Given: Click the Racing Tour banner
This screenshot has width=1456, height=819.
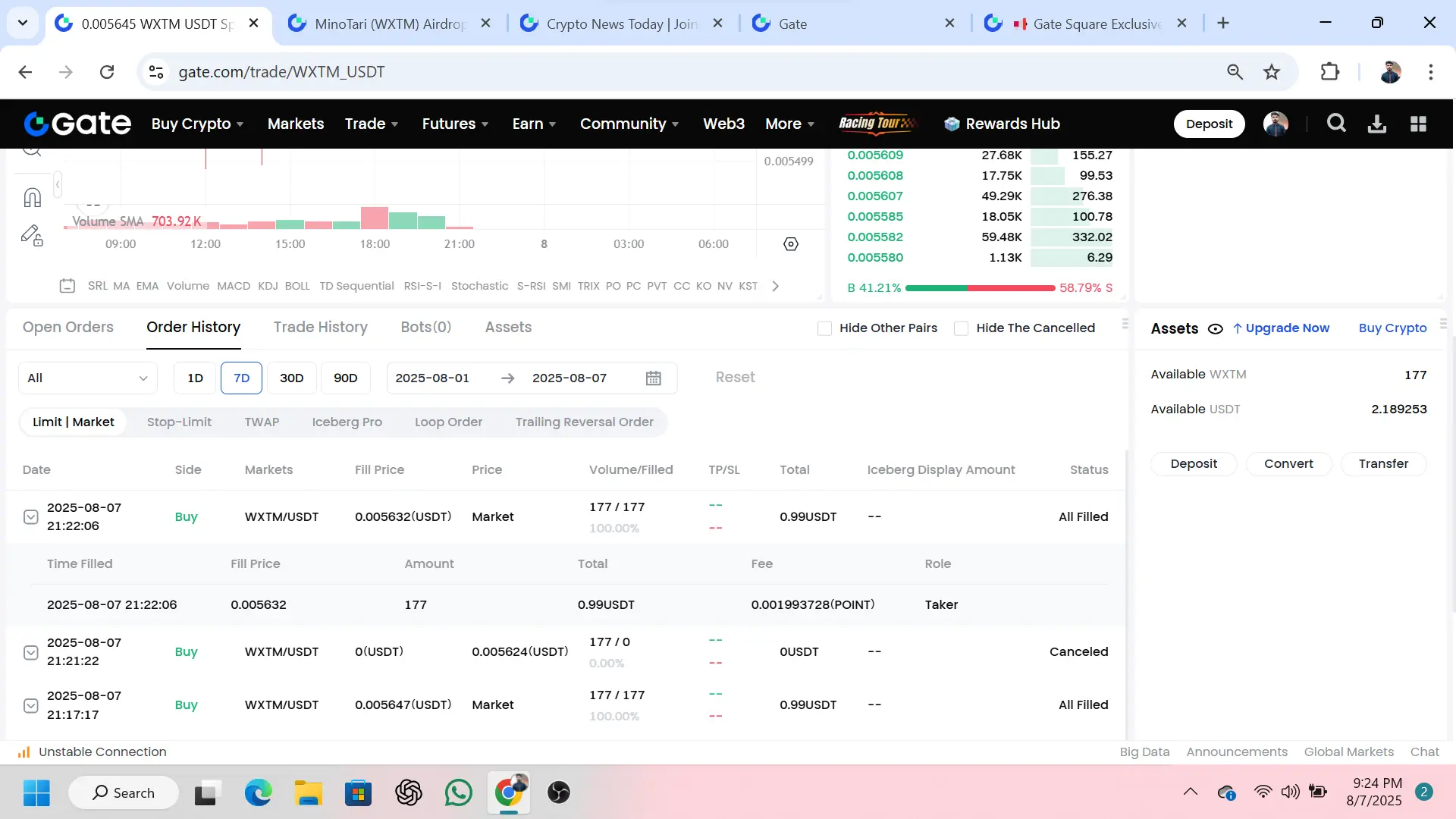Looking at the screenshot, I should point(878,124).
